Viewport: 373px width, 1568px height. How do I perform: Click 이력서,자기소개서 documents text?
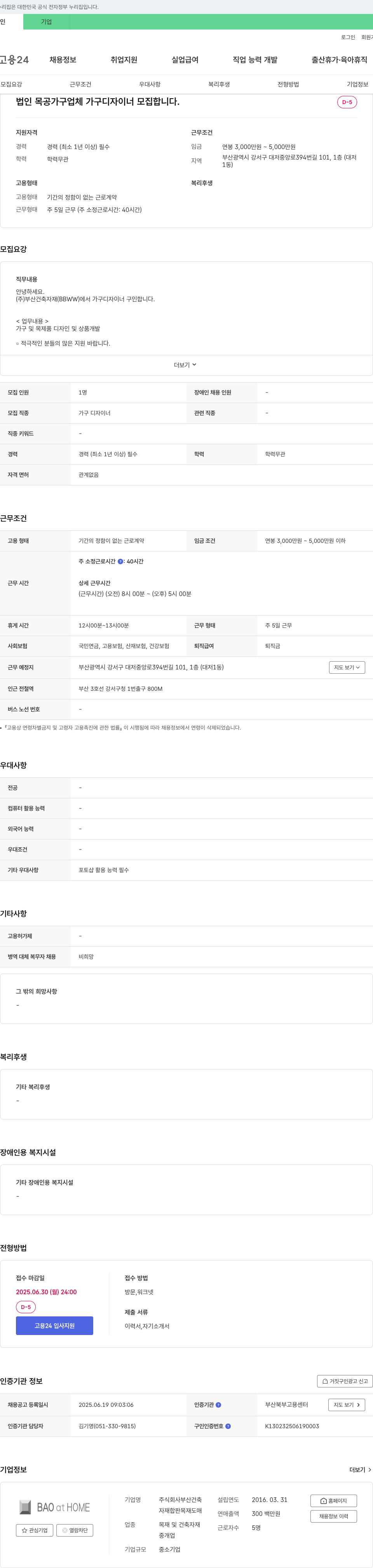click(147, 1326)
